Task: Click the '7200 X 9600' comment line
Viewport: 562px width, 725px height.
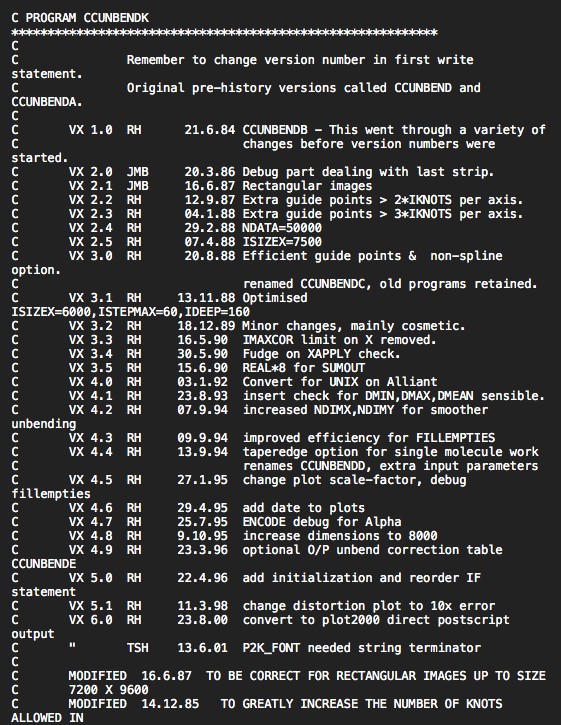Action: pyautogui.click(x=80, y=690)
